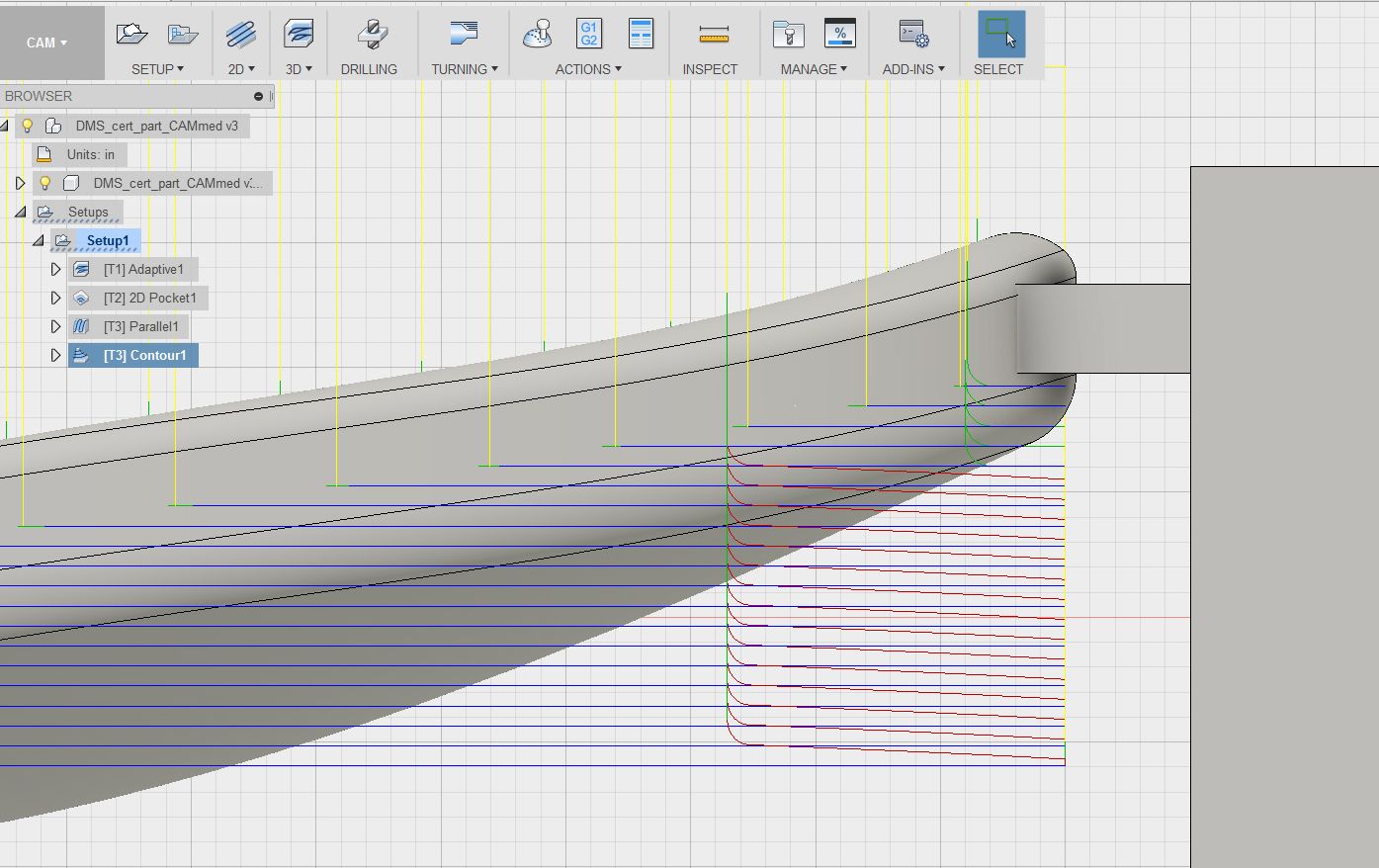Click the Manage percentage icon
This screenshot has height=868, width=1379.
840,34
